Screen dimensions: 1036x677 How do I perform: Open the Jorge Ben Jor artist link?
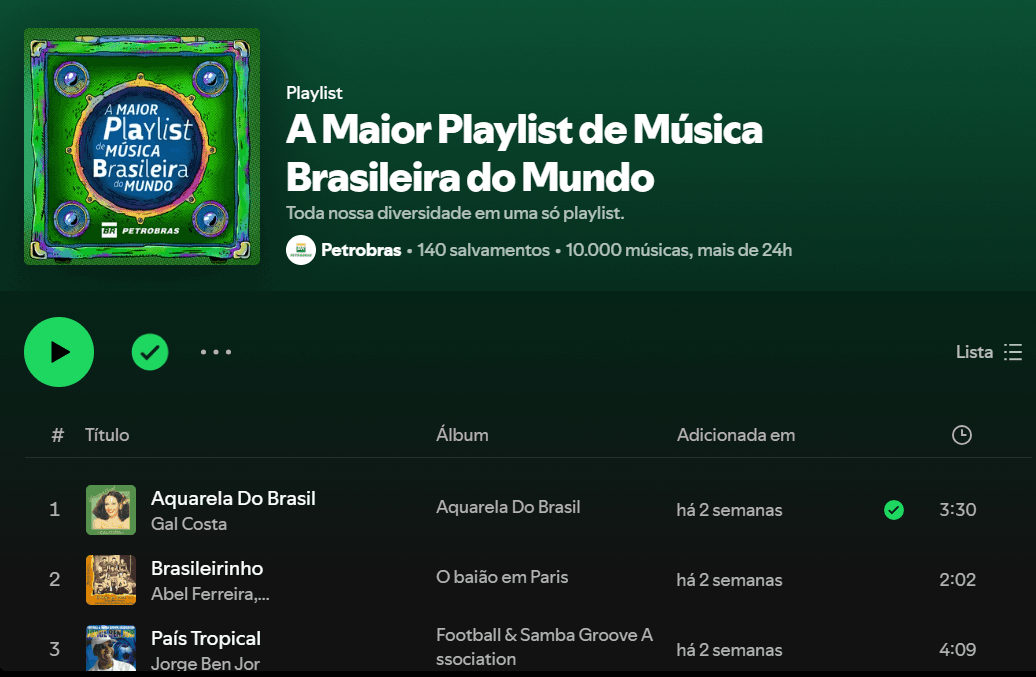tap(205, 663)
